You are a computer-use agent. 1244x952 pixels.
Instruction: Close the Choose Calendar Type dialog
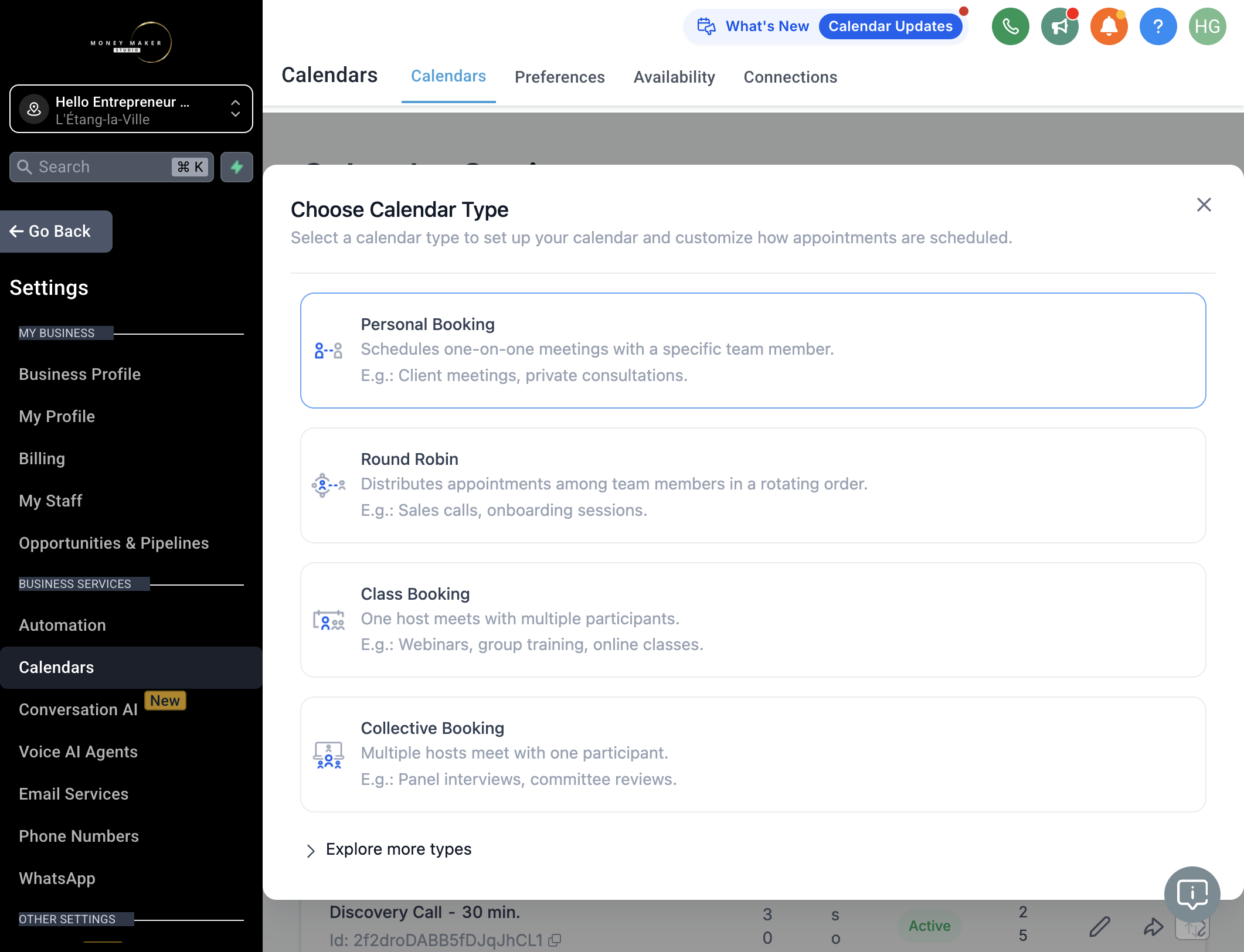1204,205
